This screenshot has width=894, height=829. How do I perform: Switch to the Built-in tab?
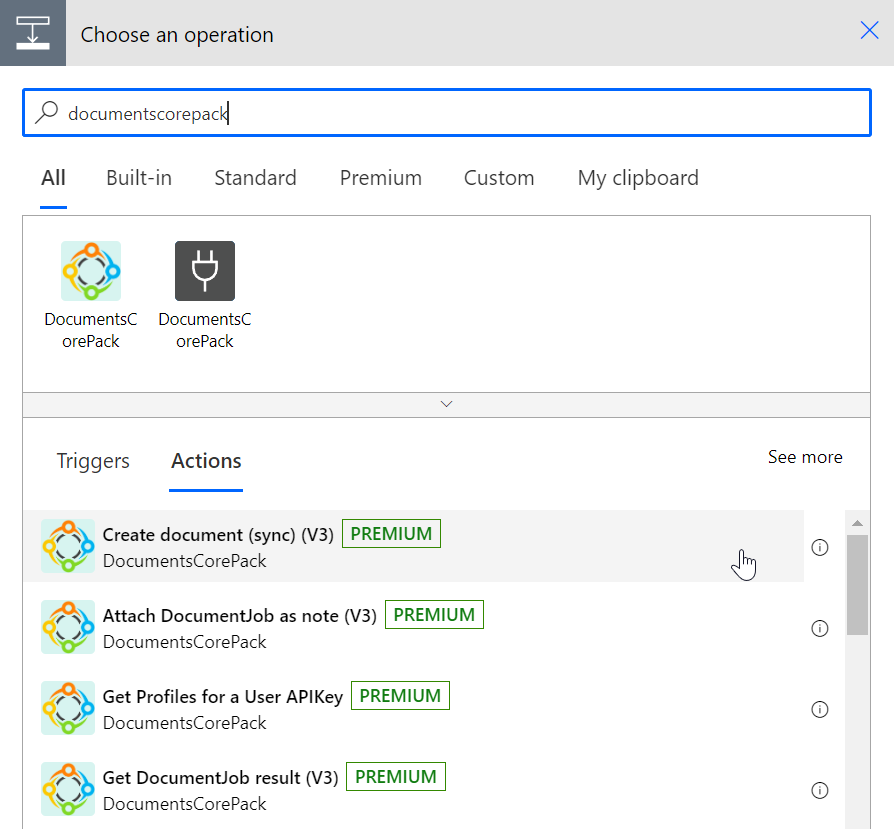click(x=139, y=178)
